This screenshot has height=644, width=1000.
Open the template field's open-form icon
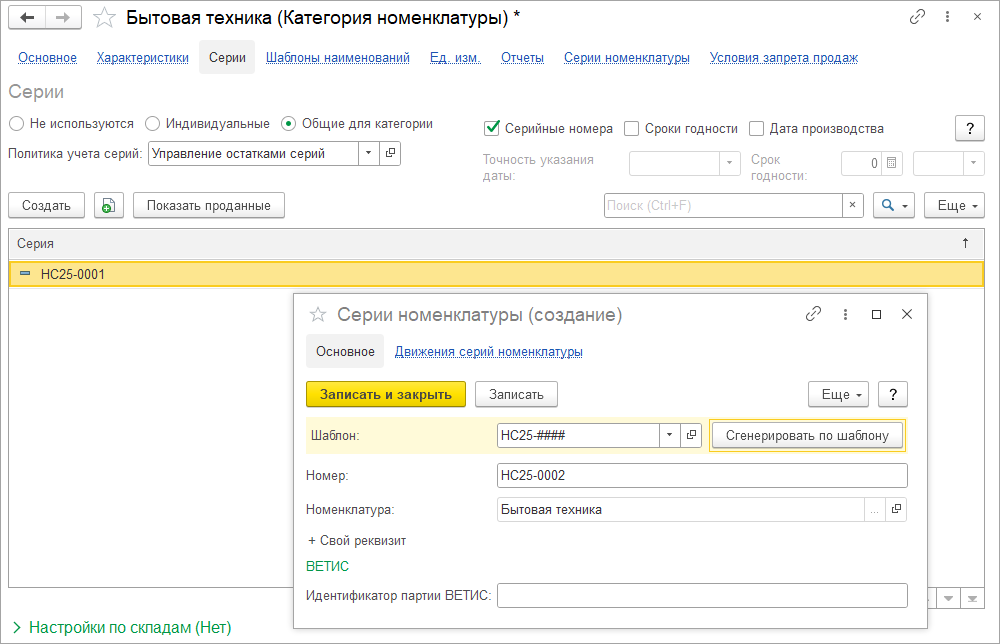point(691,435)
